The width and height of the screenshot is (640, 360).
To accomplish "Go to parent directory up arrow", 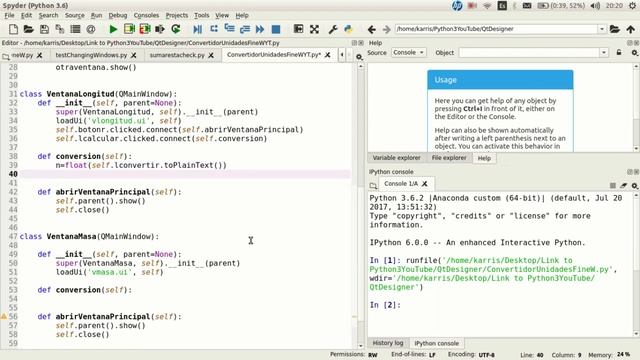I will 631,29.
